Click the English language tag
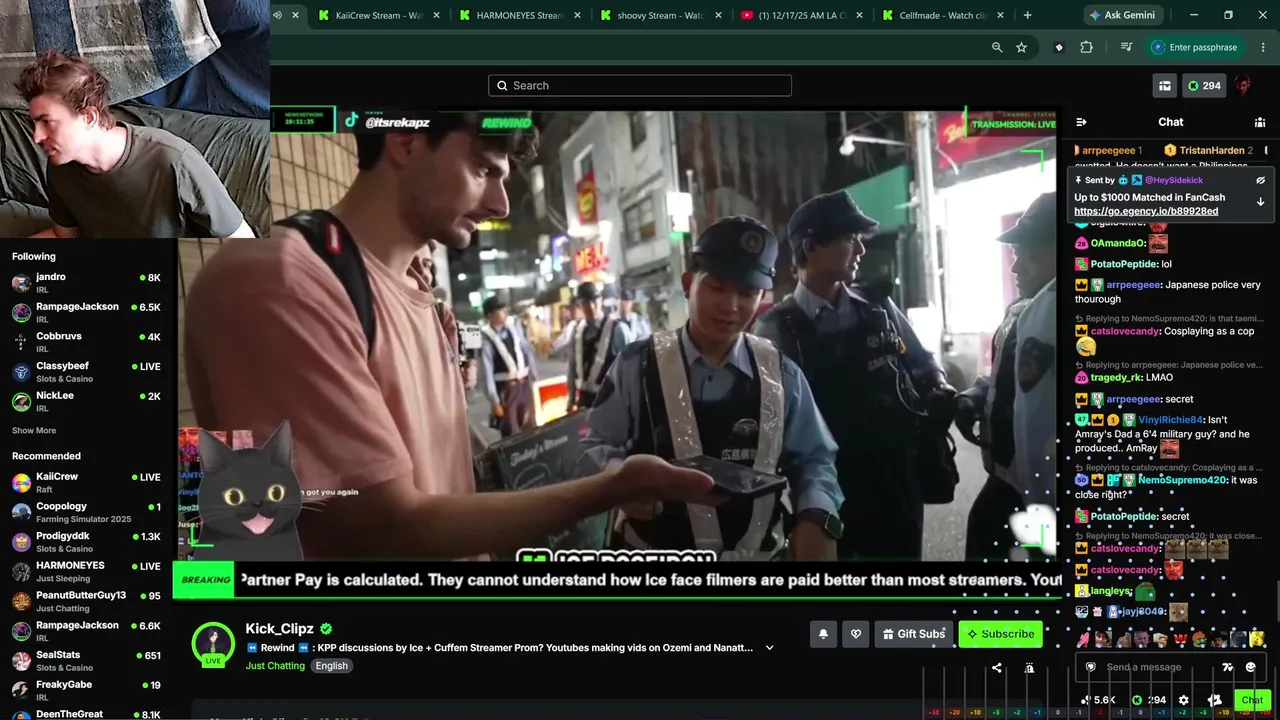 point(332,666)
